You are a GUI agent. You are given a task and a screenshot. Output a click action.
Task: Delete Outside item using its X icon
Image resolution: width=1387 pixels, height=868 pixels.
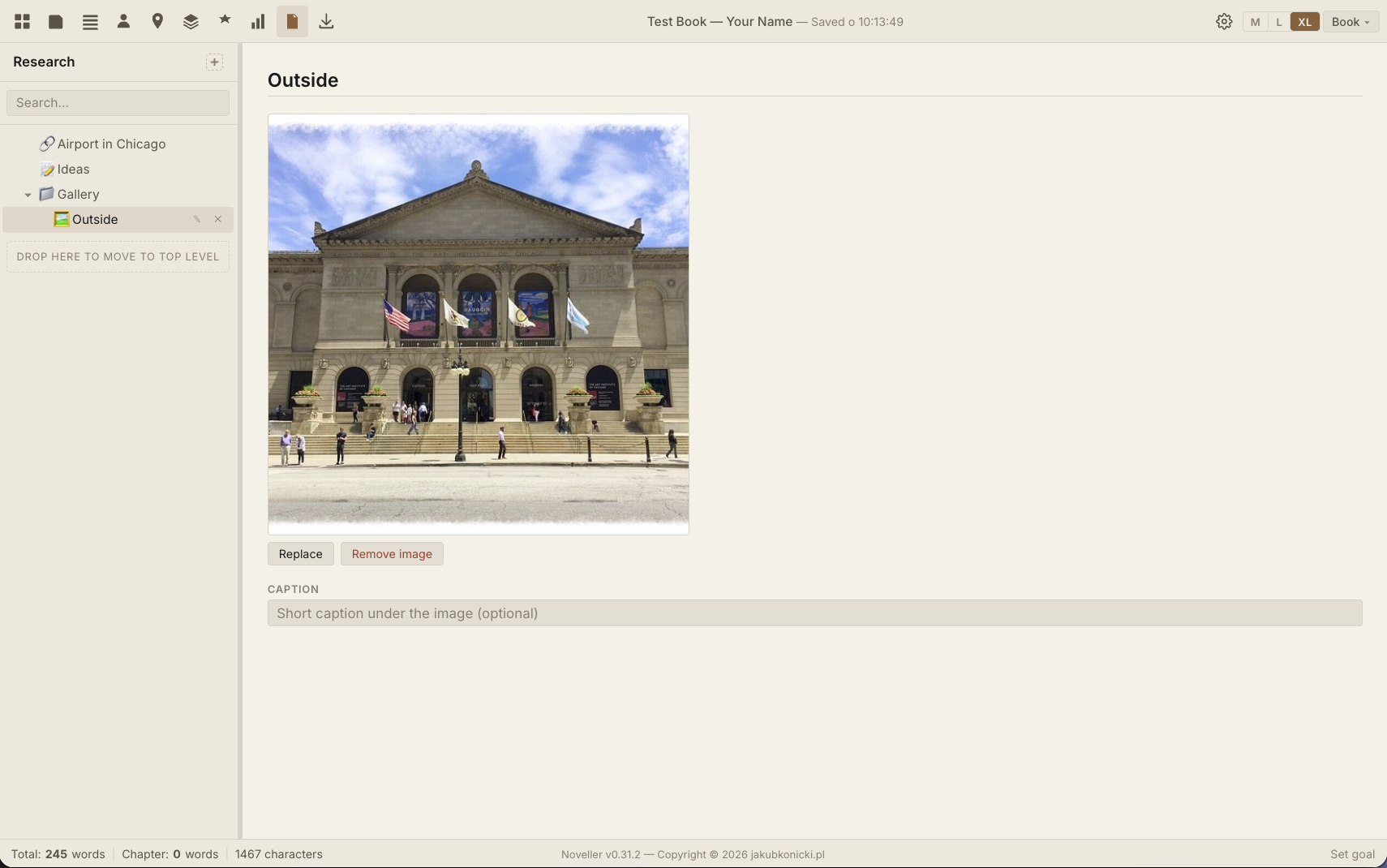click(217, 219)
